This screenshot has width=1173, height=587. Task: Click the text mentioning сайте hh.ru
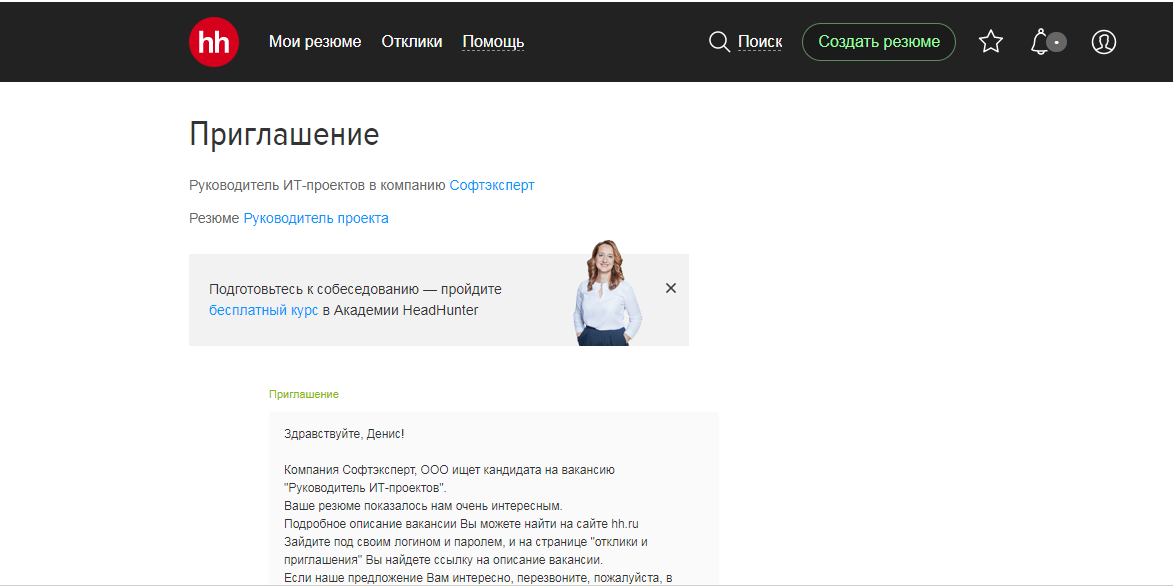tap(462, 524)
